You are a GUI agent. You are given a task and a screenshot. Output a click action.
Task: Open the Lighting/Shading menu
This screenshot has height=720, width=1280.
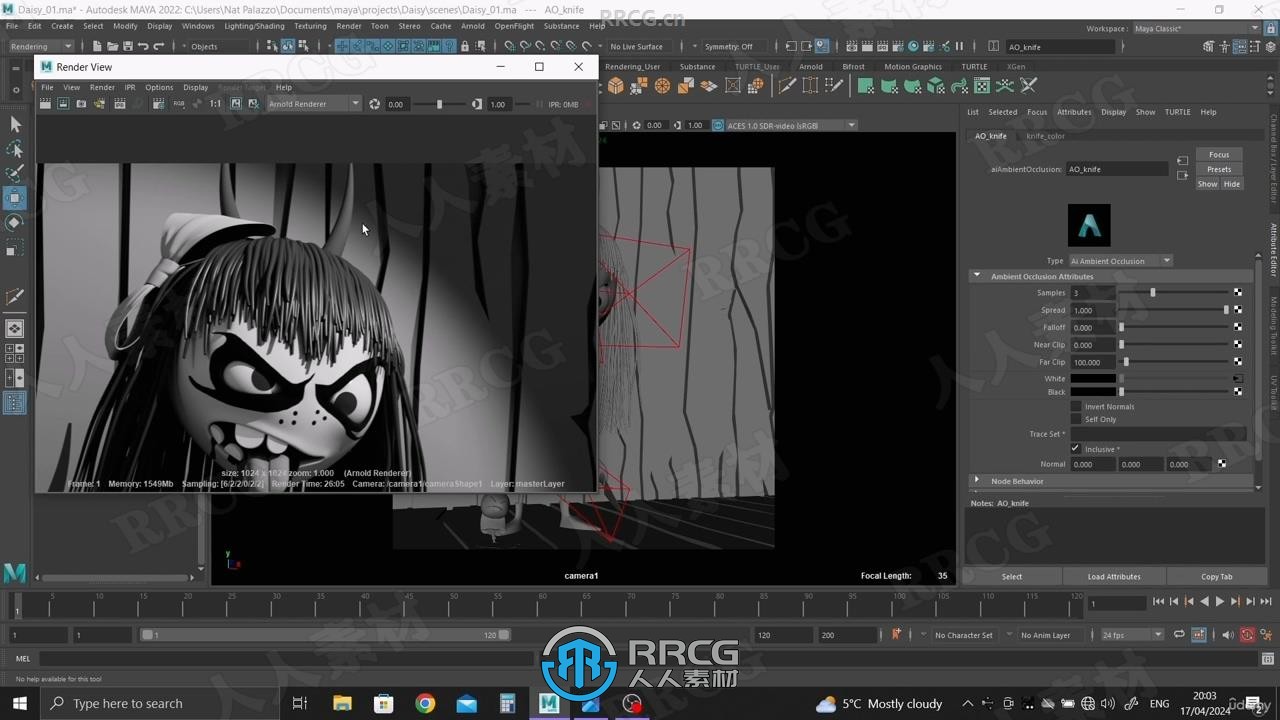[x=254, y=26]
